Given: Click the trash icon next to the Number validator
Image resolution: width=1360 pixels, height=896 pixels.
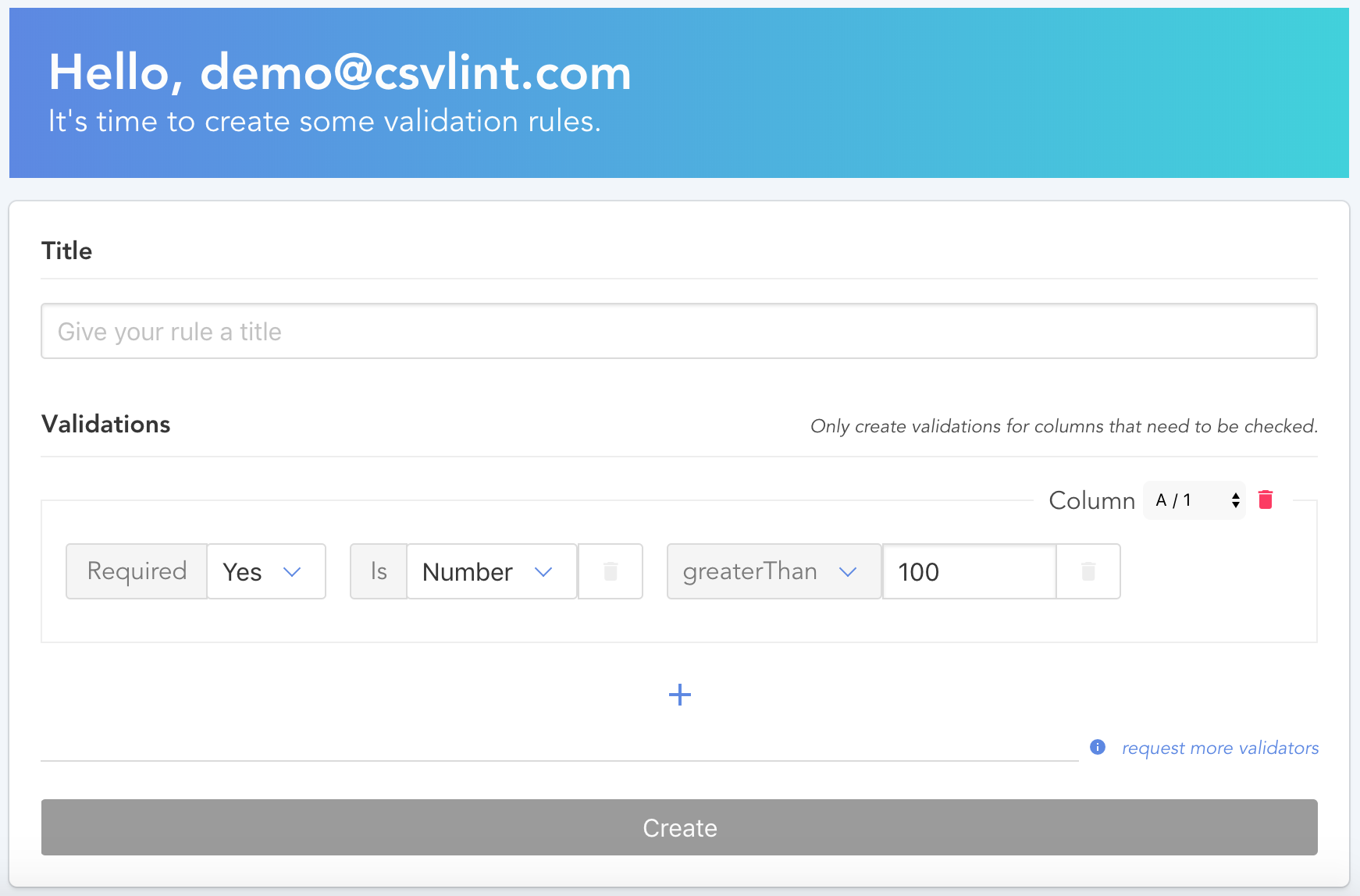Looking at the screenshot, I should (610, 571).
